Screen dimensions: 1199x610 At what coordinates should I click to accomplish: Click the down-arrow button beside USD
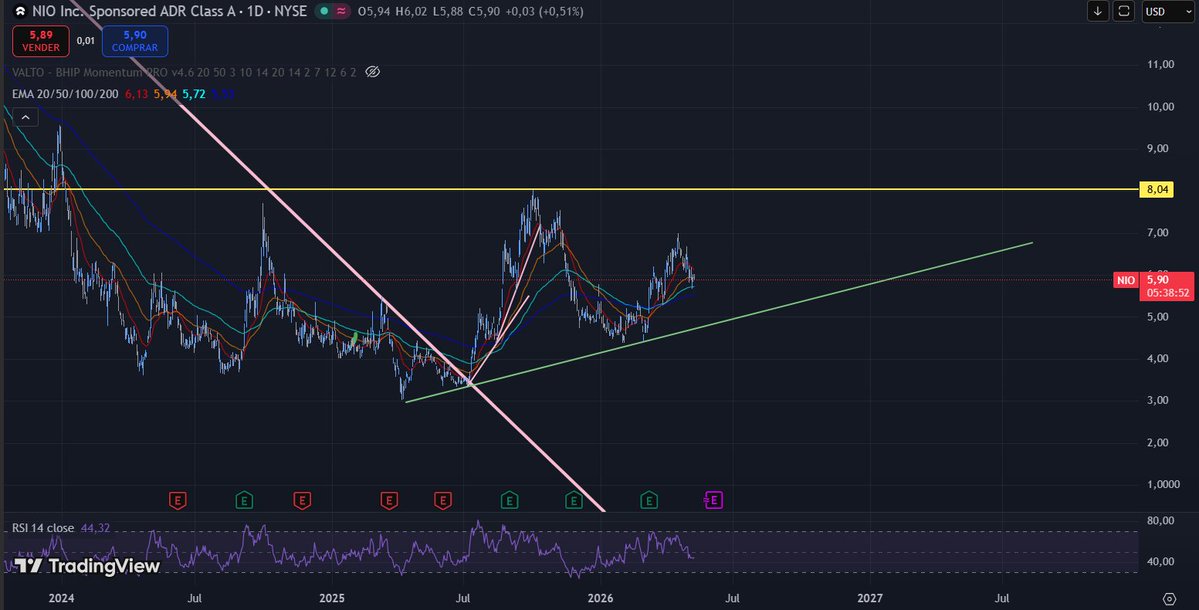pyautogui.click(x=1098, y=11)
